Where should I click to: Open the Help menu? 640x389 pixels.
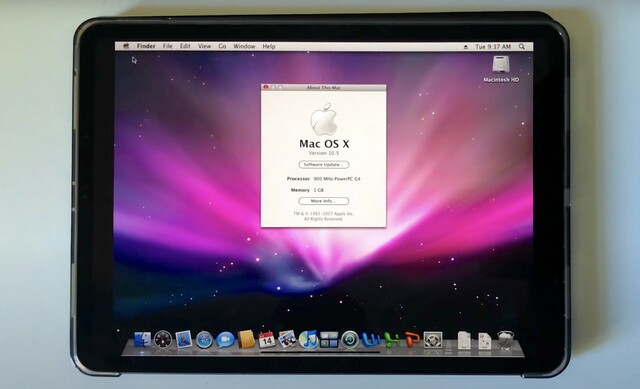pyautogui.click(x=269, y=47)
